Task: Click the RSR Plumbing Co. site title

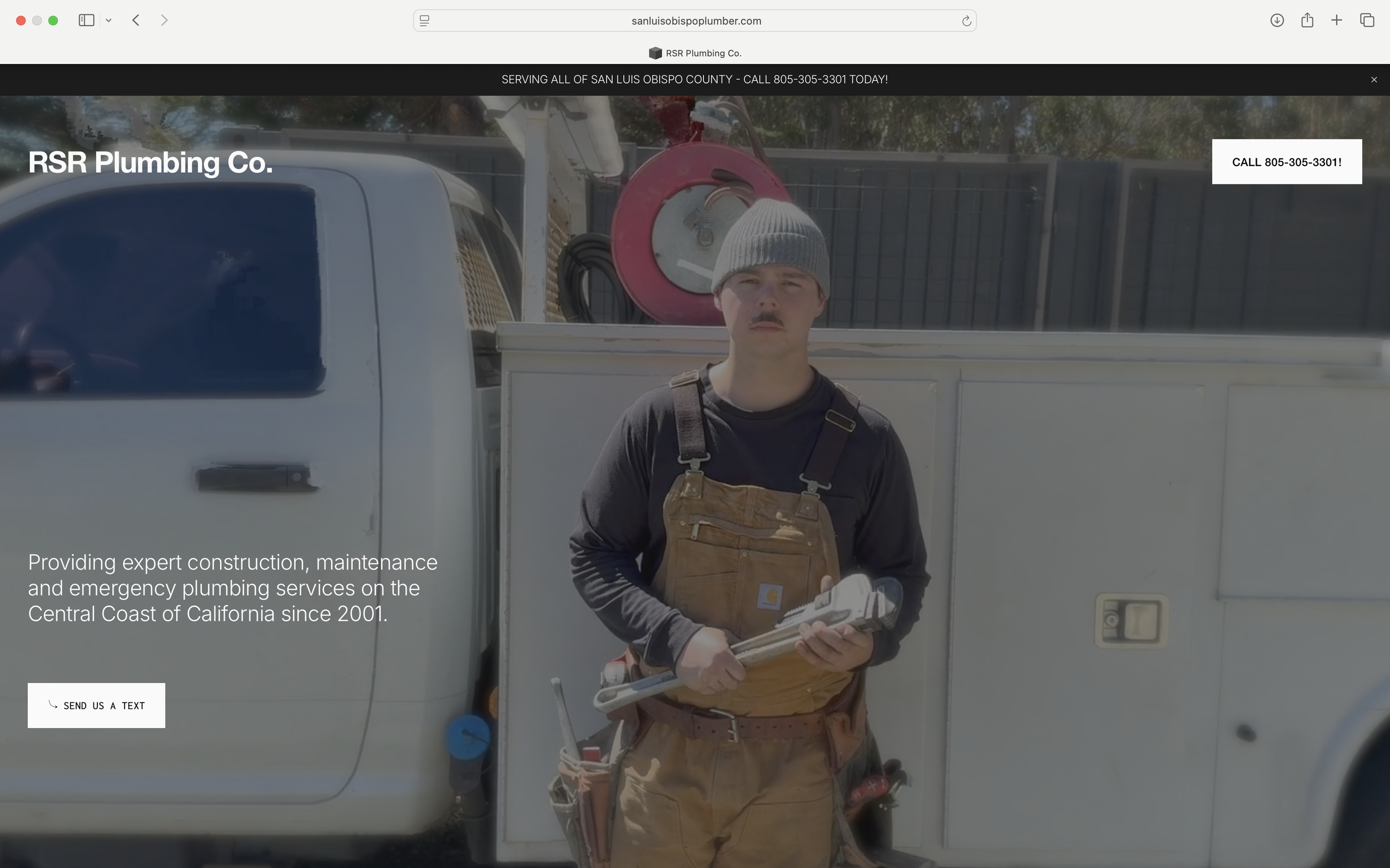Action: (x=151, y=162)
